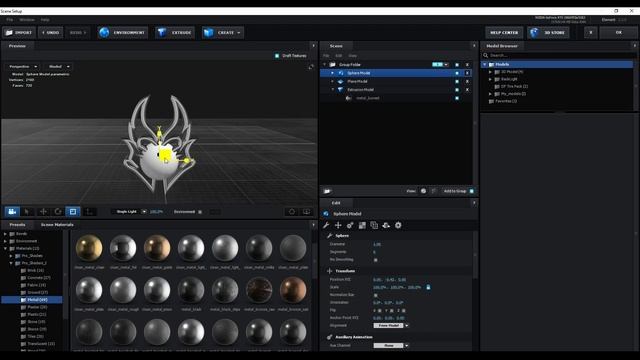Open the CREATE dropdown menu
This screenshot has height=360, width=640.
click(223, 33)
